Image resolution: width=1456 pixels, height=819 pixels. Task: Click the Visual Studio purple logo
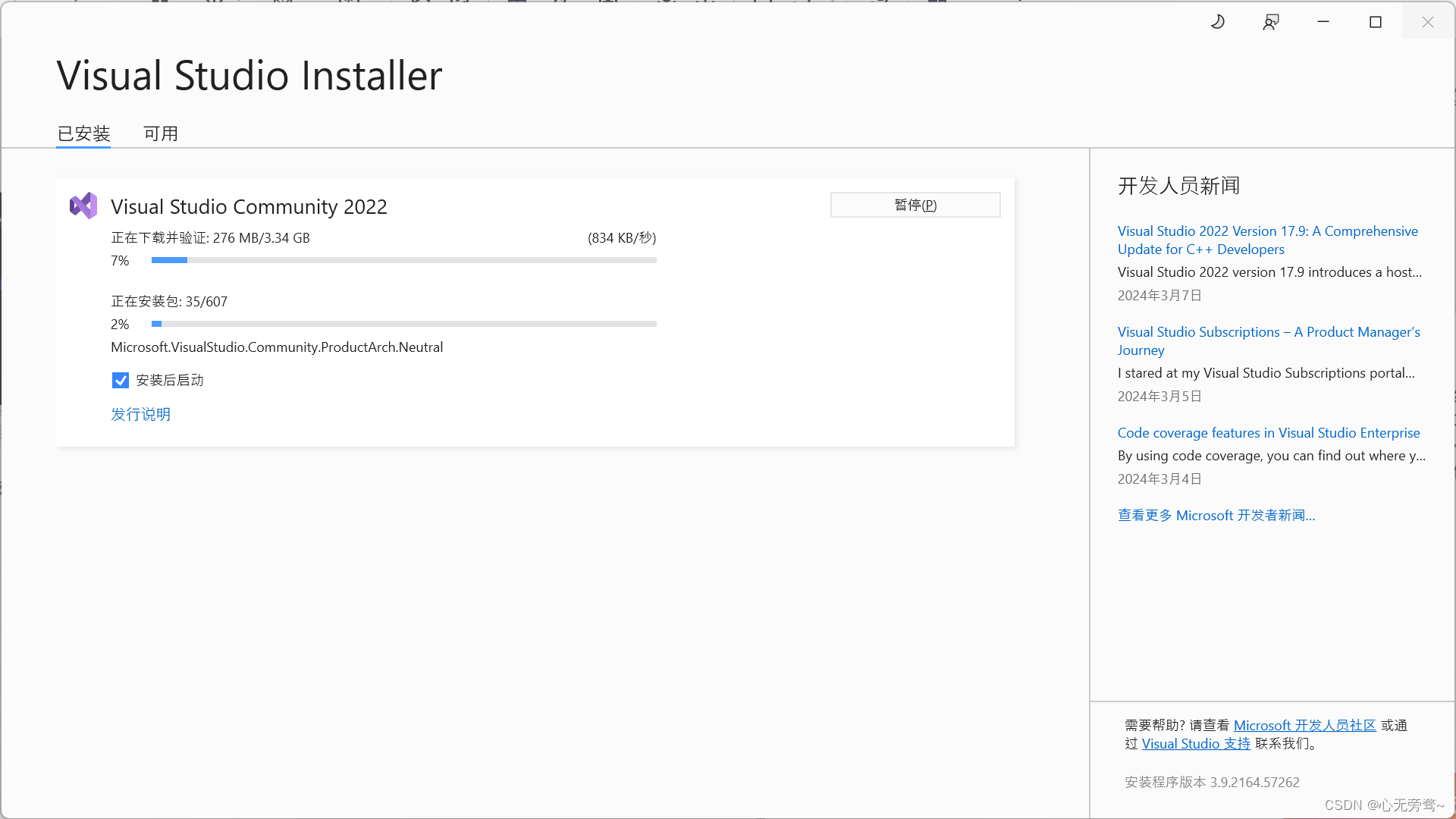click(83, 206)
